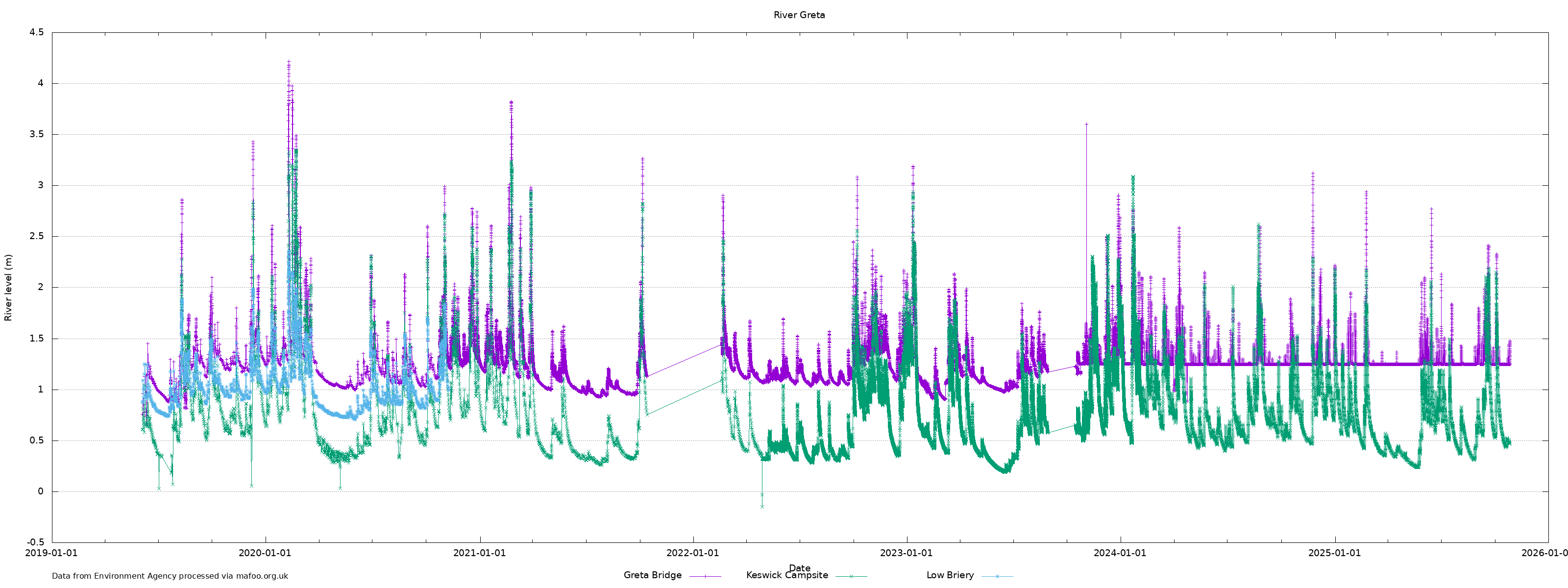Click the 4.5 y-axis tick label
The image size is (1568, 588).
click(x=37, y=32)
